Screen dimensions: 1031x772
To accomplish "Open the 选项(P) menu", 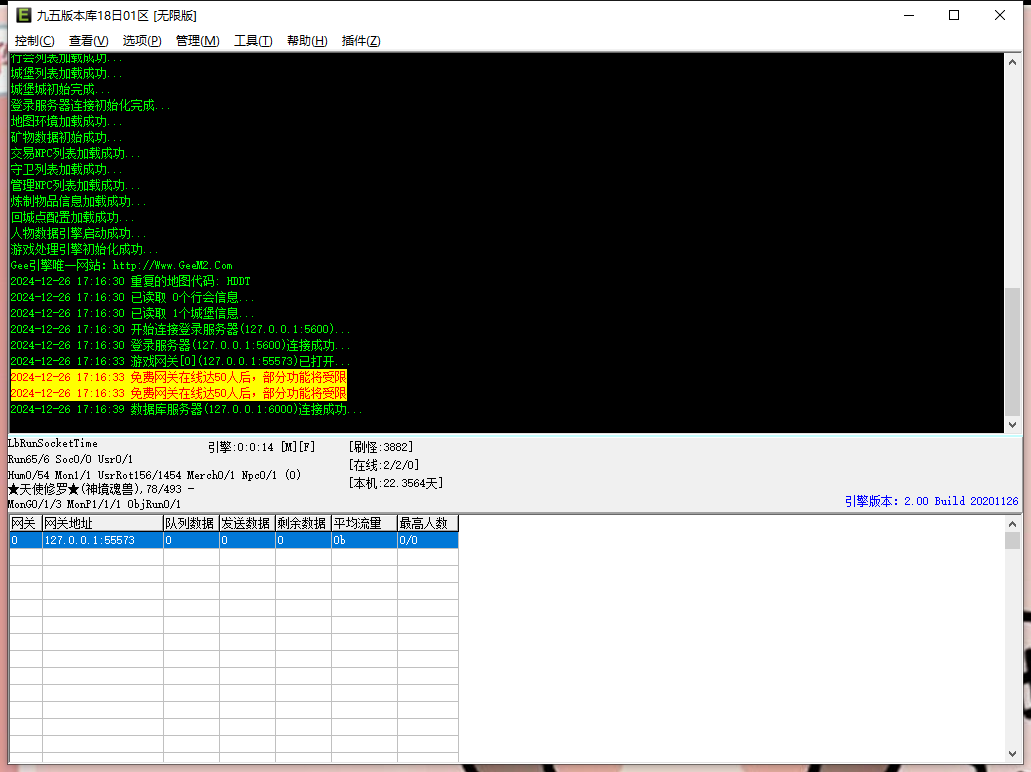I will pos(142,41).
